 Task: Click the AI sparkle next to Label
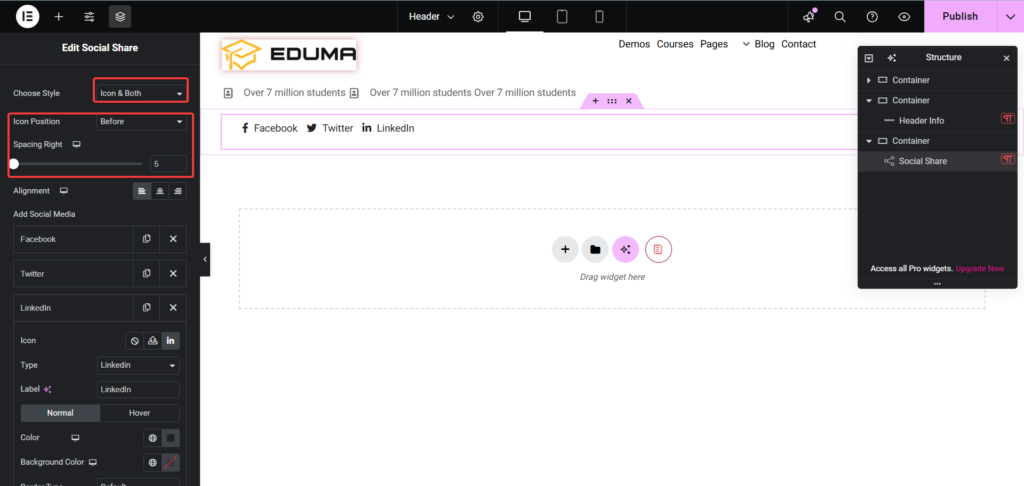(47, 389)
